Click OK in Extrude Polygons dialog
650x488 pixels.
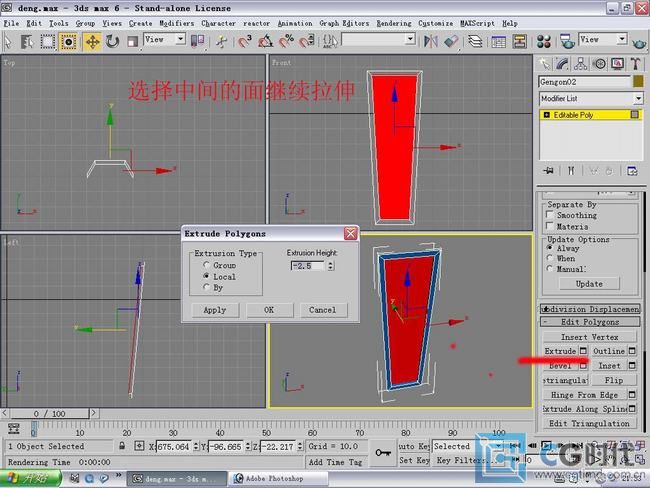269,310
